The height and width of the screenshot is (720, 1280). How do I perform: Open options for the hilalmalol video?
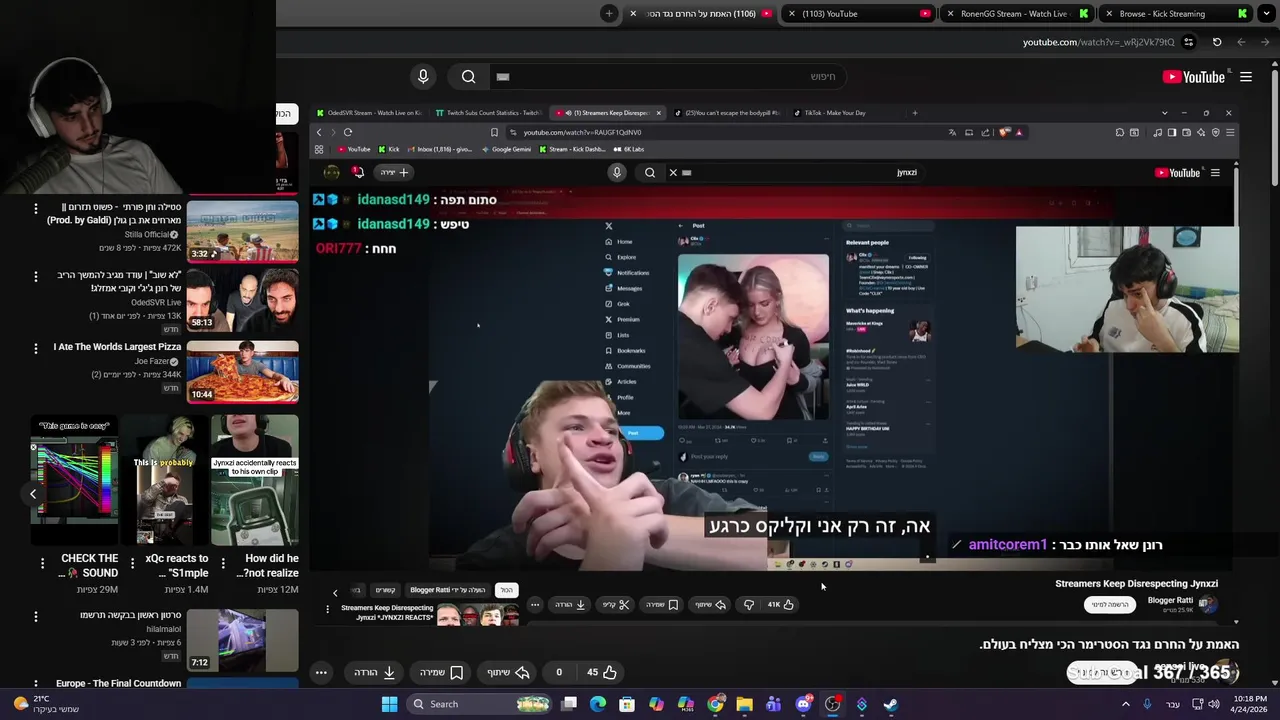point(36,617)
